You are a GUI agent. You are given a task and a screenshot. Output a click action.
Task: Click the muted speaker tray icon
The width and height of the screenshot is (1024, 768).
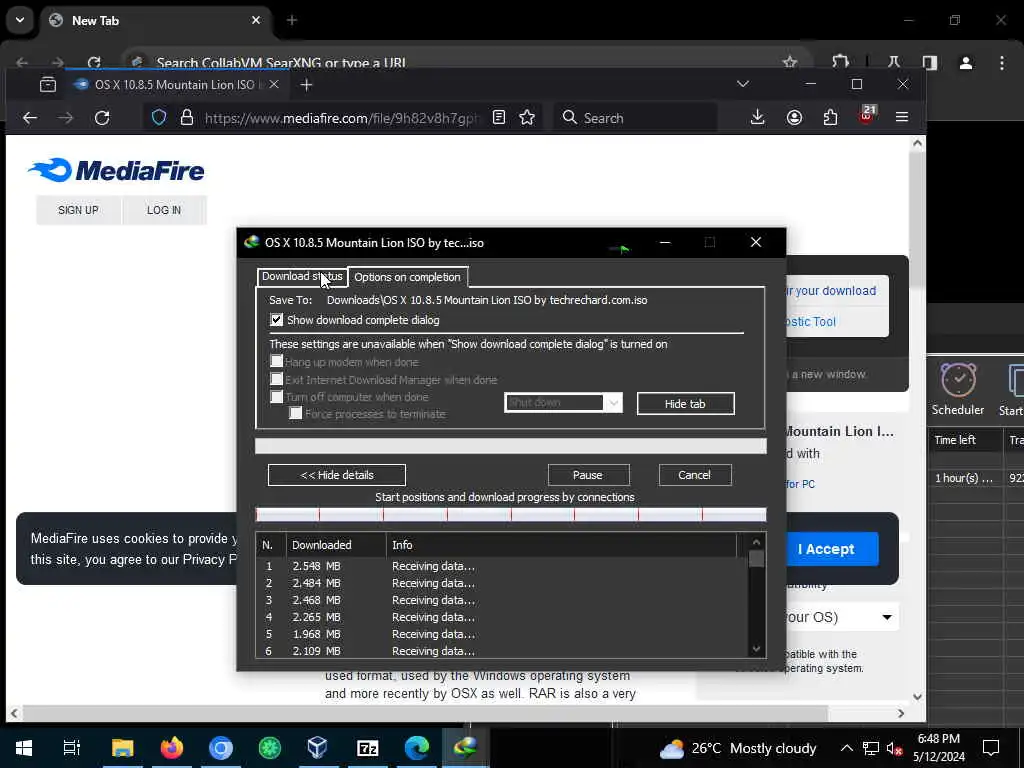click(x=894, y=748)
